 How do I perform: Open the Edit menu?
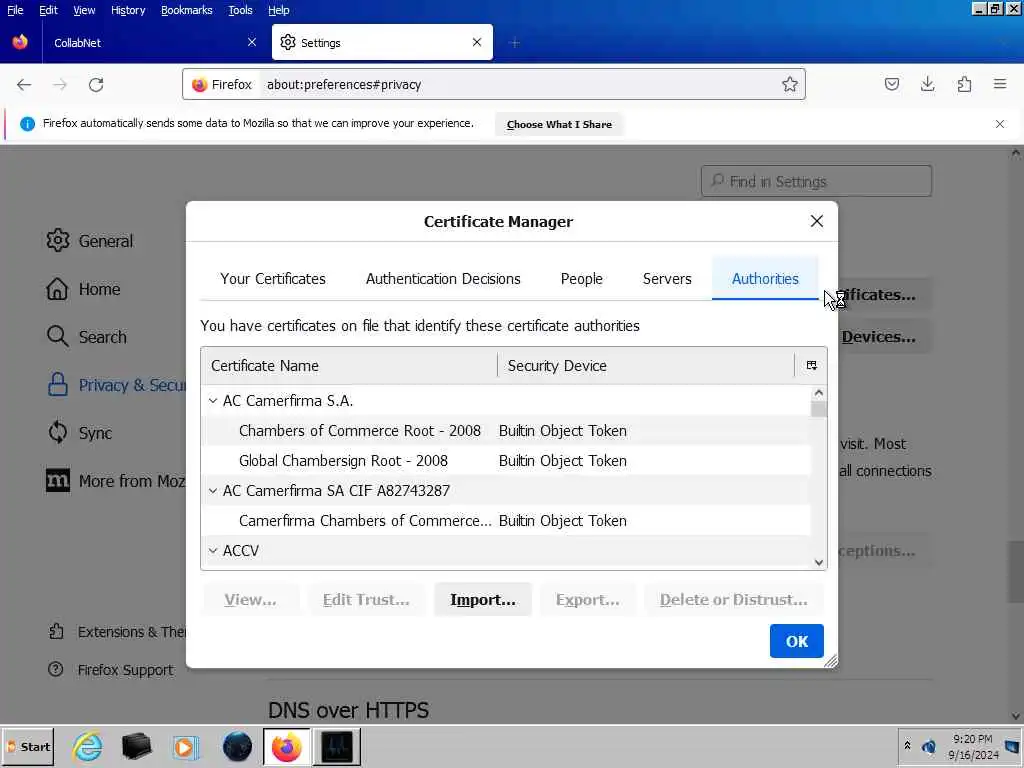[48, 10]
